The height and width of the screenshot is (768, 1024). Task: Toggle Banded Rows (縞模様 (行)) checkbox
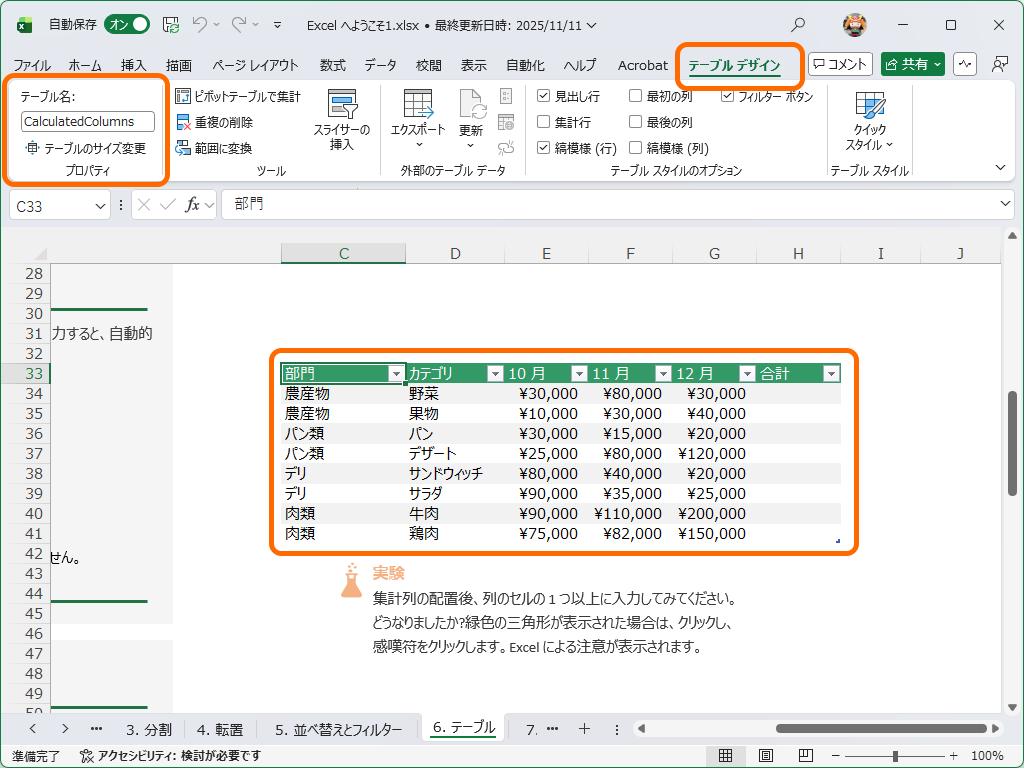coord(543,148)
